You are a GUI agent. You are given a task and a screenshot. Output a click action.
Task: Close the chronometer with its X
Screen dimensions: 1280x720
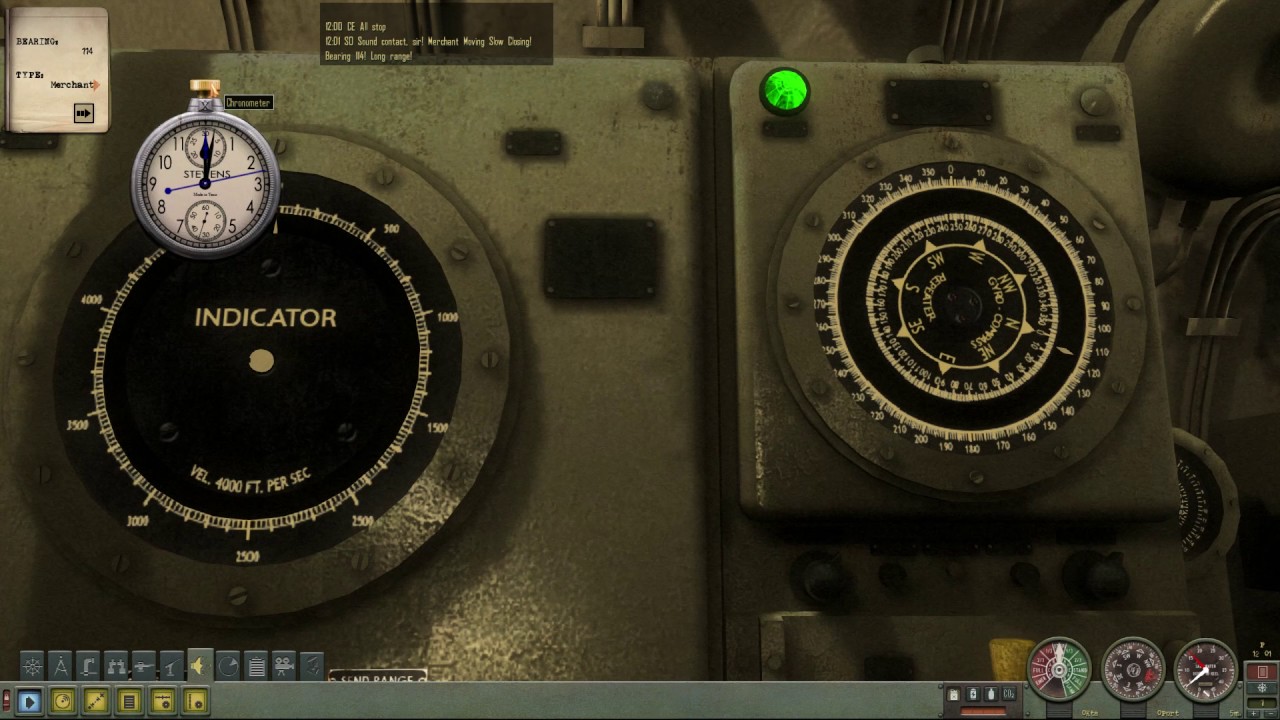[205, 105]
